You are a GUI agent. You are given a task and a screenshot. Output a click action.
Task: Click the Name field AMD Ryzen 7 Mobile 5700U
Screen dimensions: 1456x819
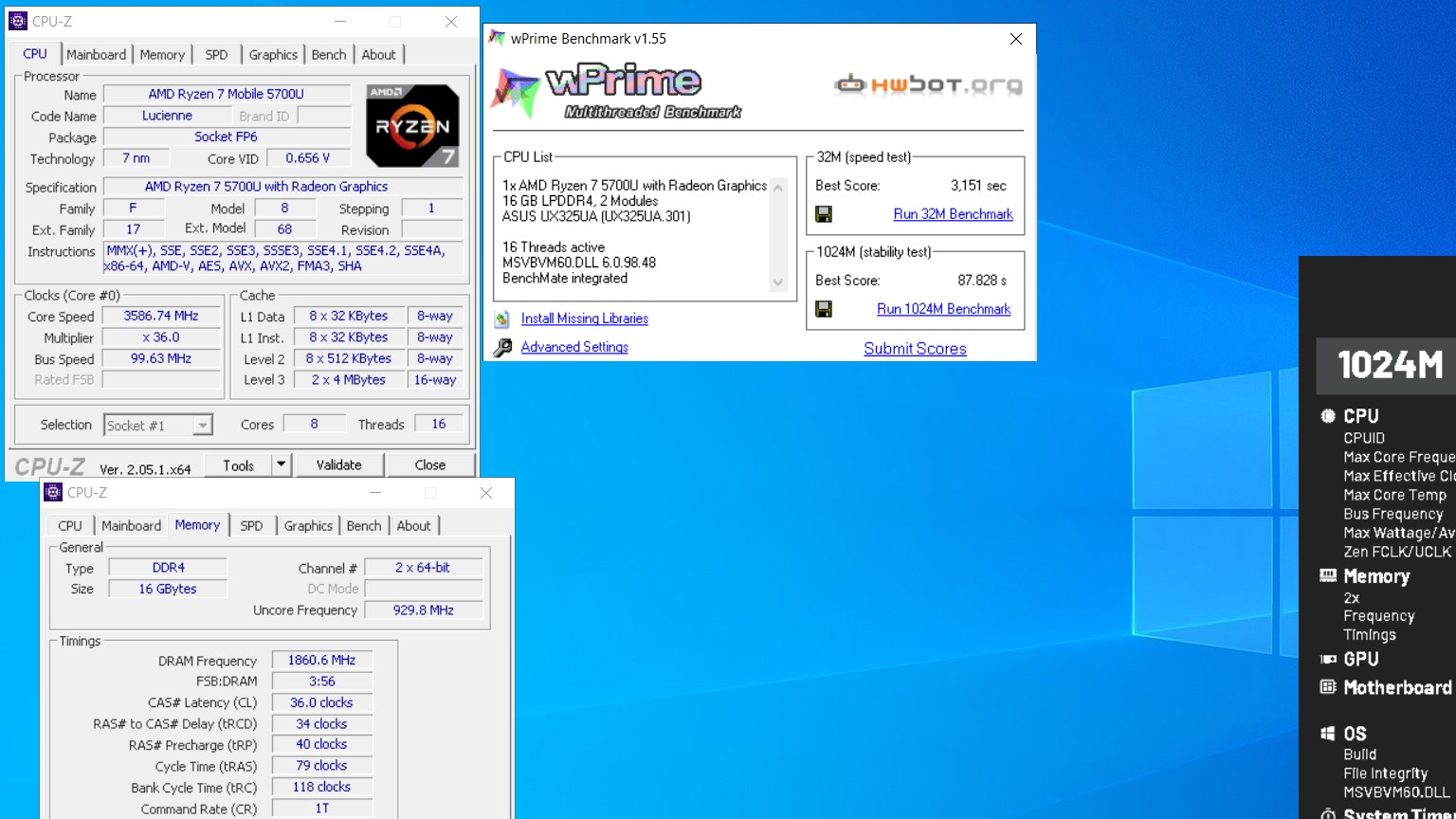[x=227, y=94]
